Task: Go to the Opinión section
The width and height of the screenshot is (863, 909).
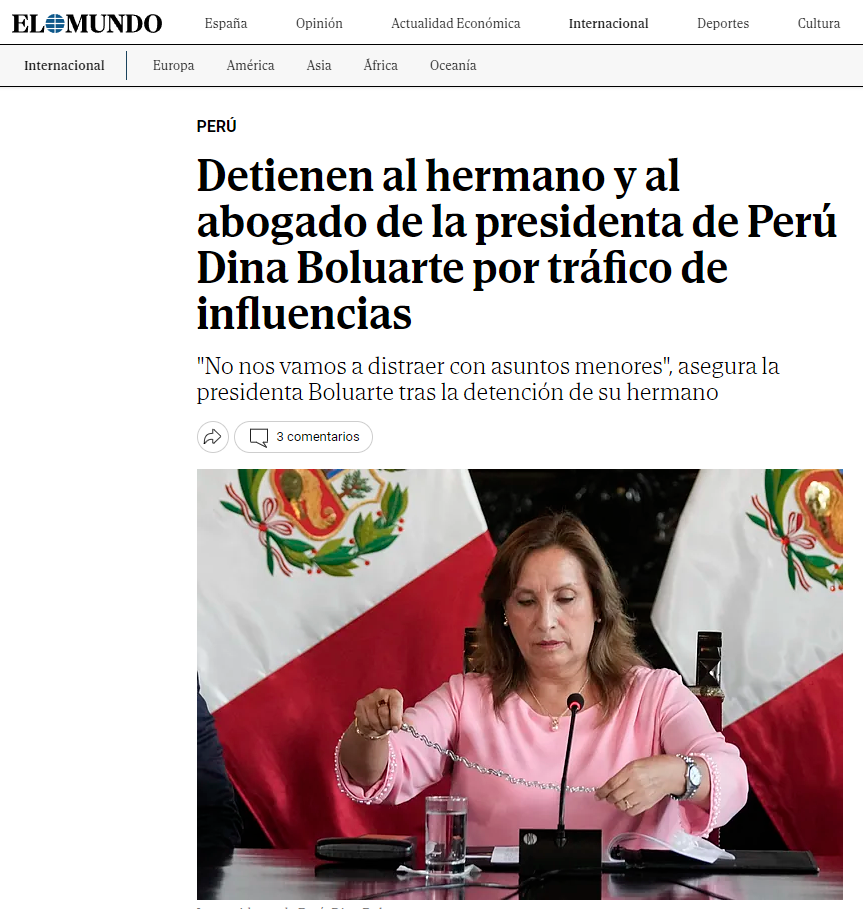Action: pos(319,23)
